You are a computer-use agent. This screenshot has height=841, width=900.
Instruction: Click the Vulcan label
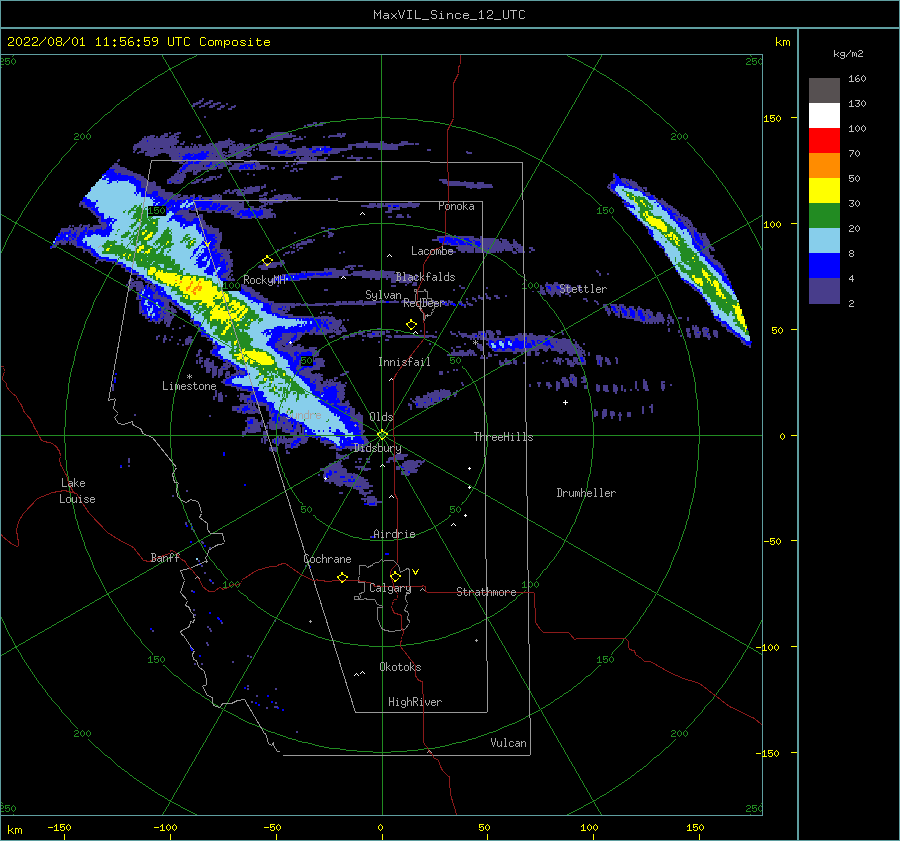pos(509,743)
